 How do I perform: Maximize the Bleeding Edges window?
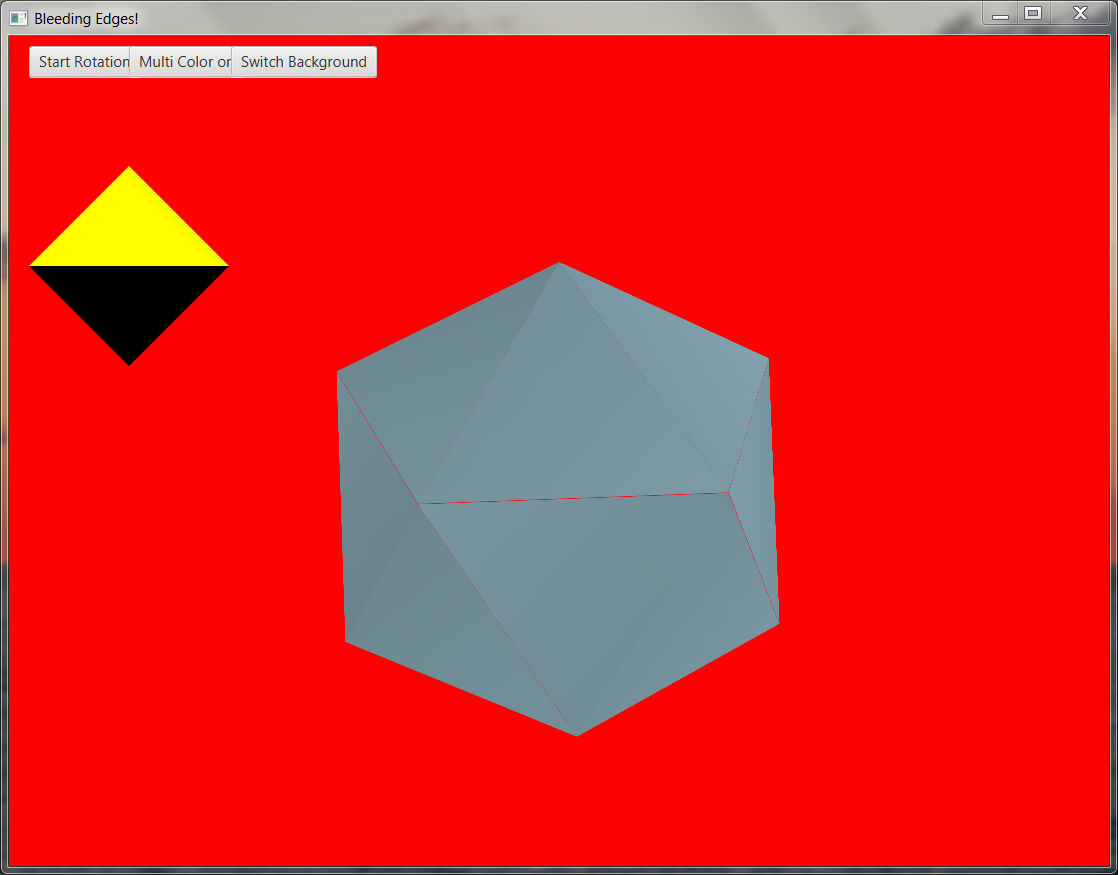1033,14
